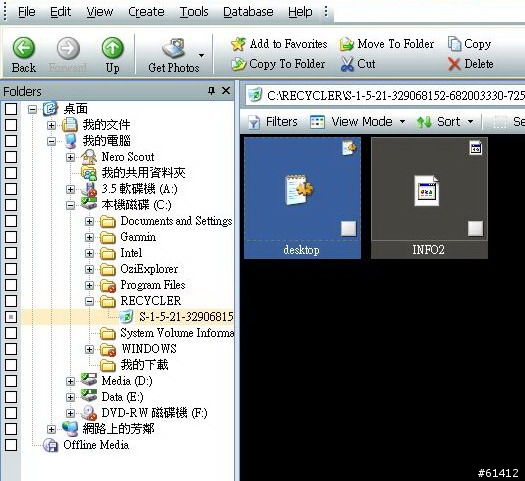The width and height of the screenshot is (525, 481).
Task: Click the Move To Folder icon
Action: tap(347, 44)
